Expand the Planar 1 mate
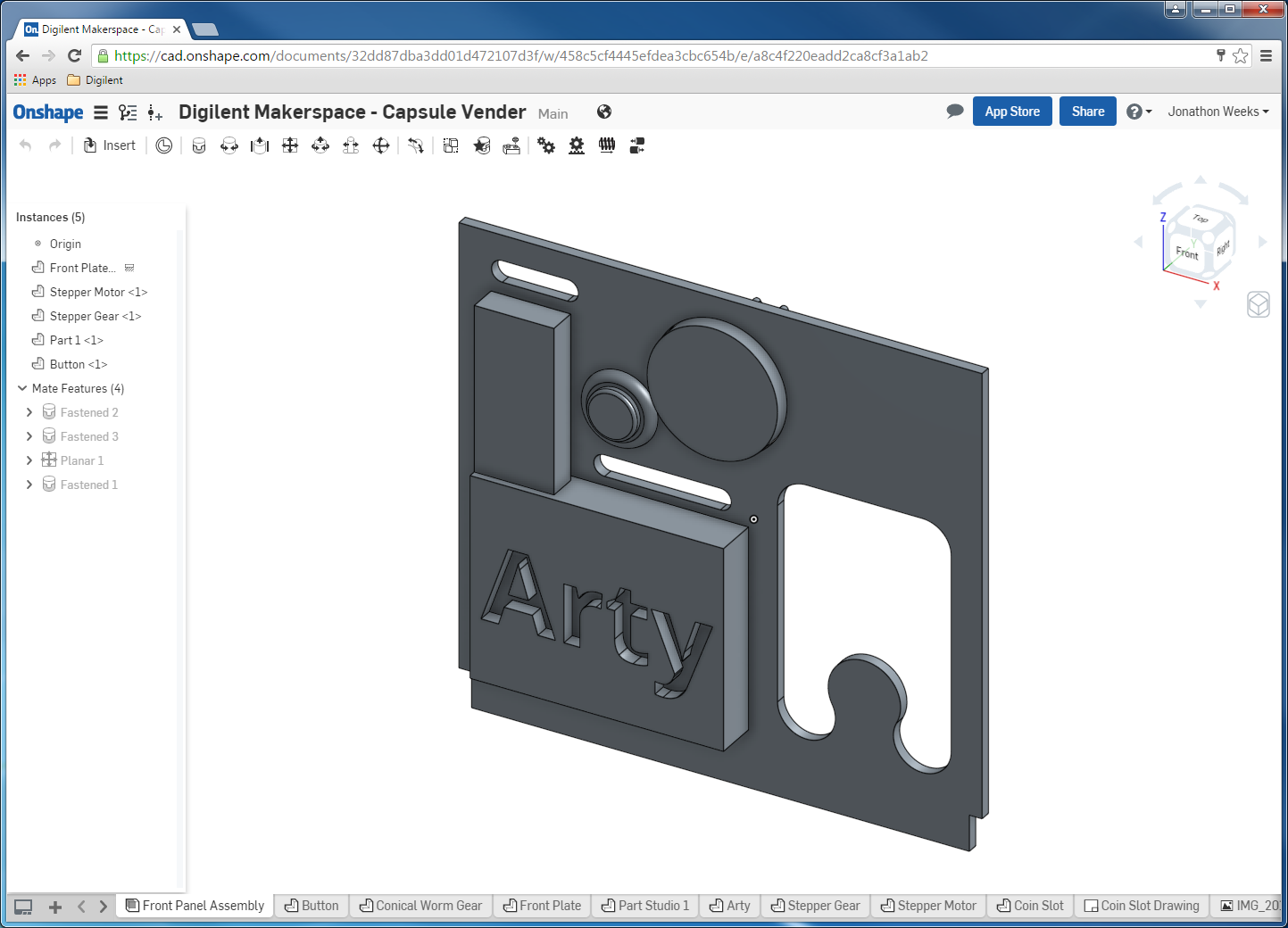Viewport: 1288px width, 928px height. [29, 460]
